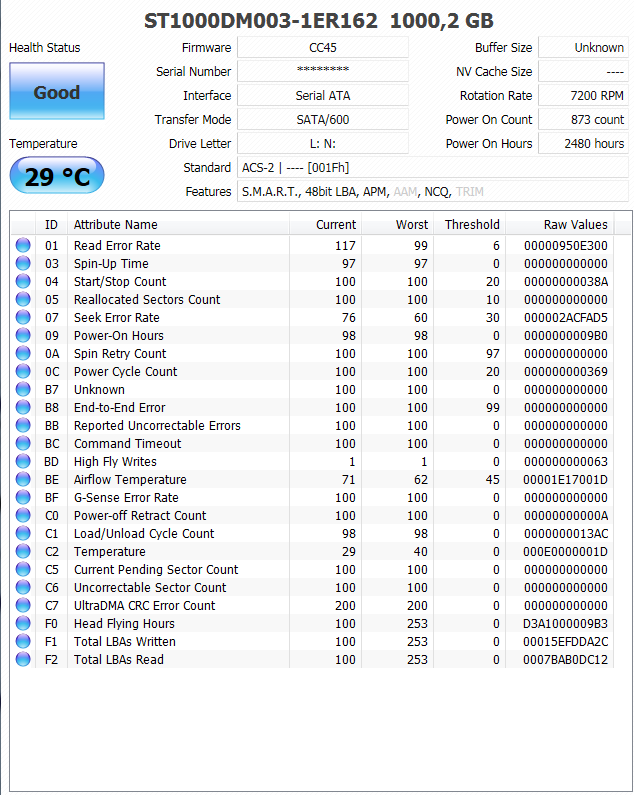
Task: Click the Drive Letter field L: N:
Action: (x=323, y=143)
